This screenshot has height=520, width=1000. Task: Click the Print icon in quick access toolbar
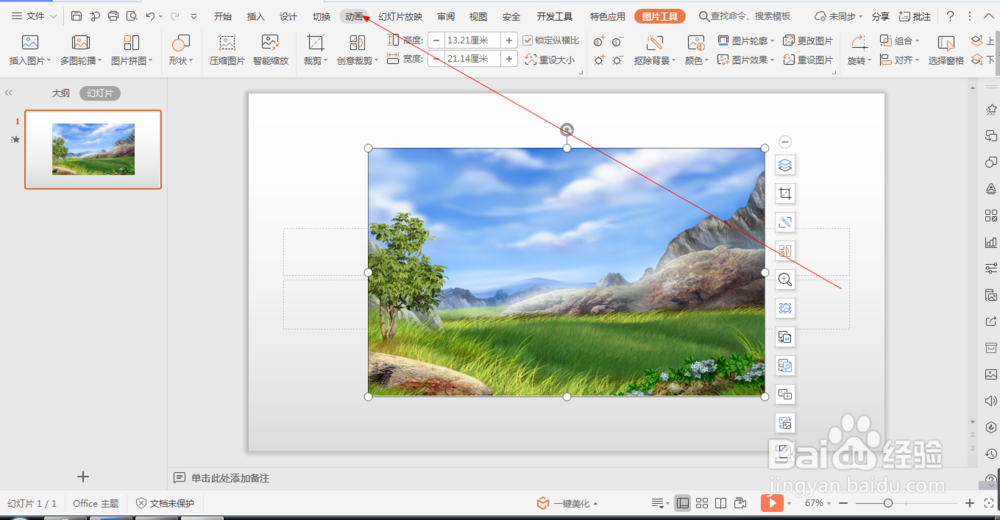[x=113, y=16]
